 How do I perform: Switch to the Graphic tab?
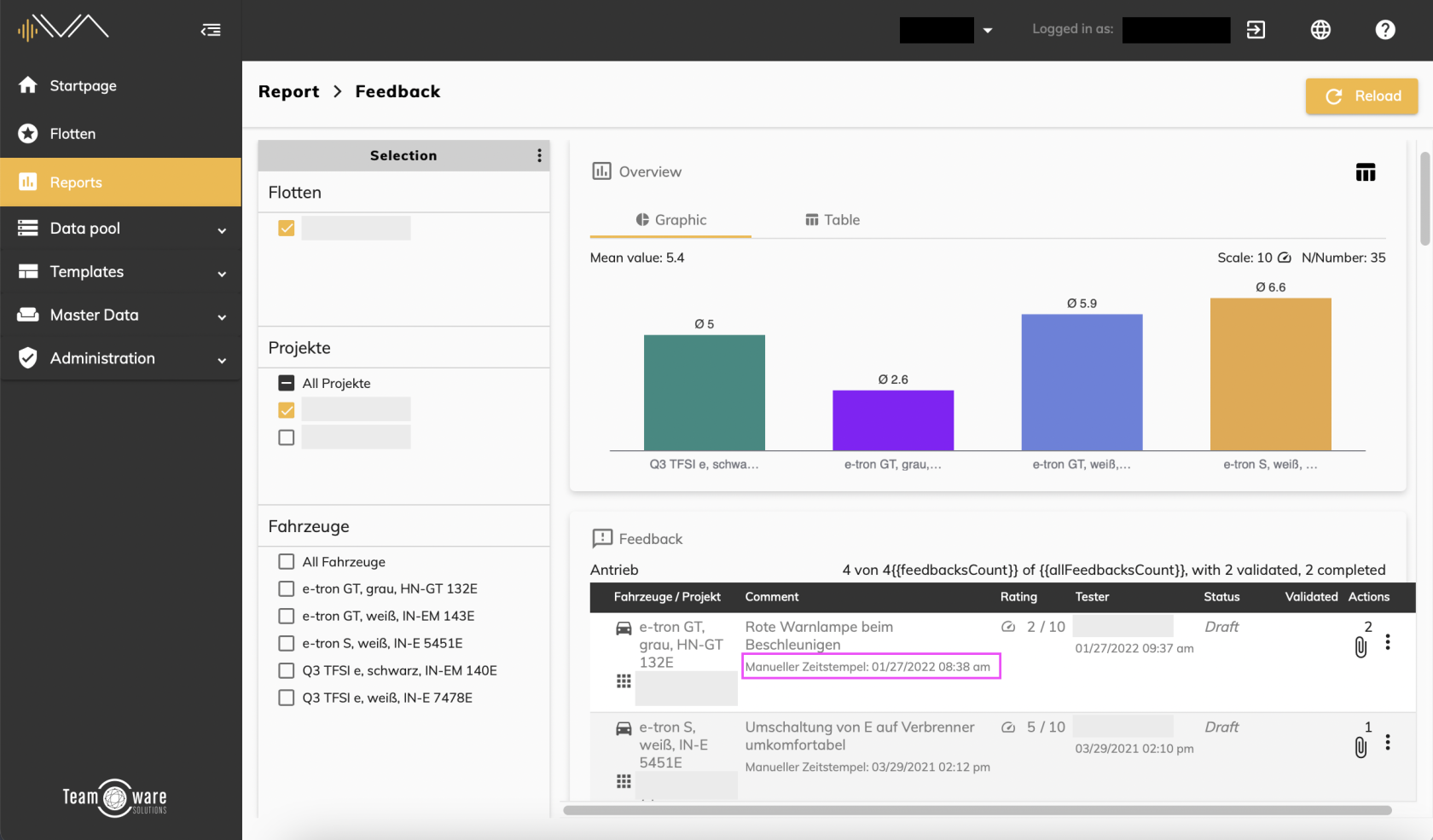[670, 220]
